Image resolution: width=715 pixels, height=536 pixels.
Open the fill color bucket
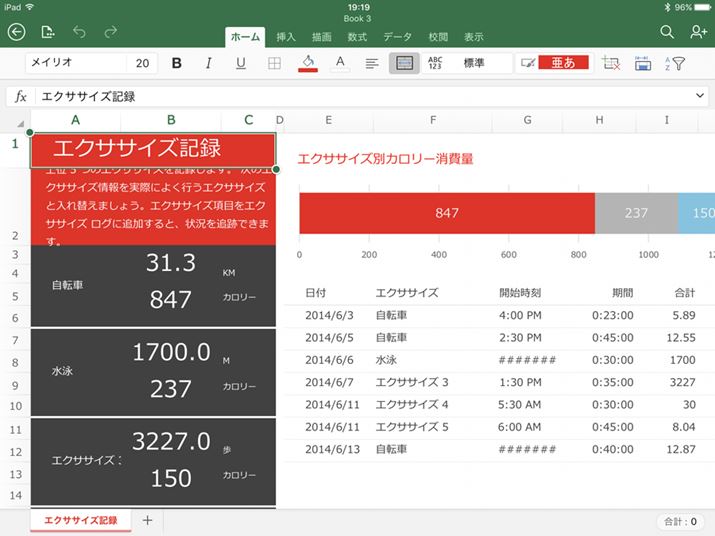click(308, 63)
